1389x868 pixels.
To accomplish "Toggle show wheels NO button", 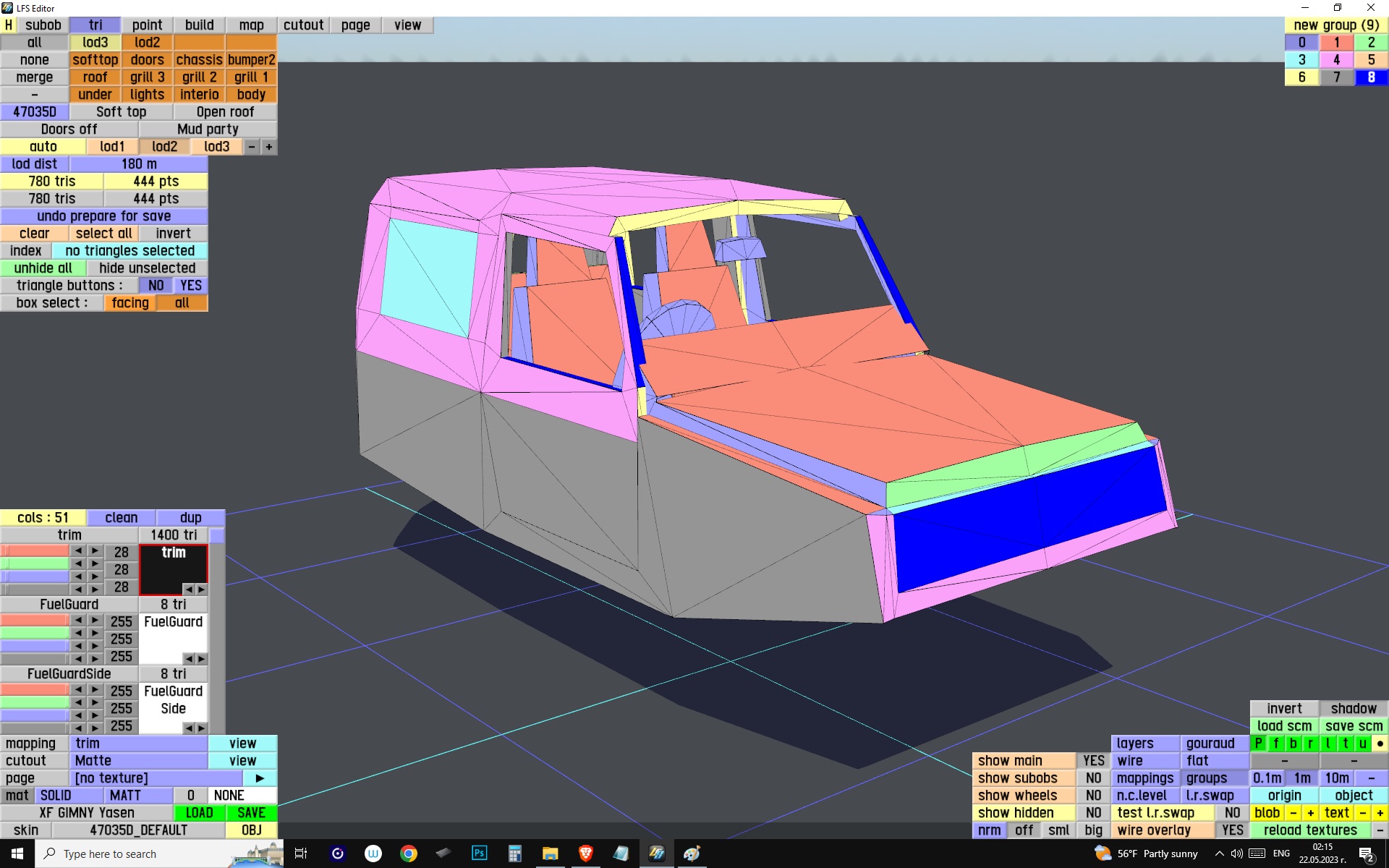I will coord(1093,795).
